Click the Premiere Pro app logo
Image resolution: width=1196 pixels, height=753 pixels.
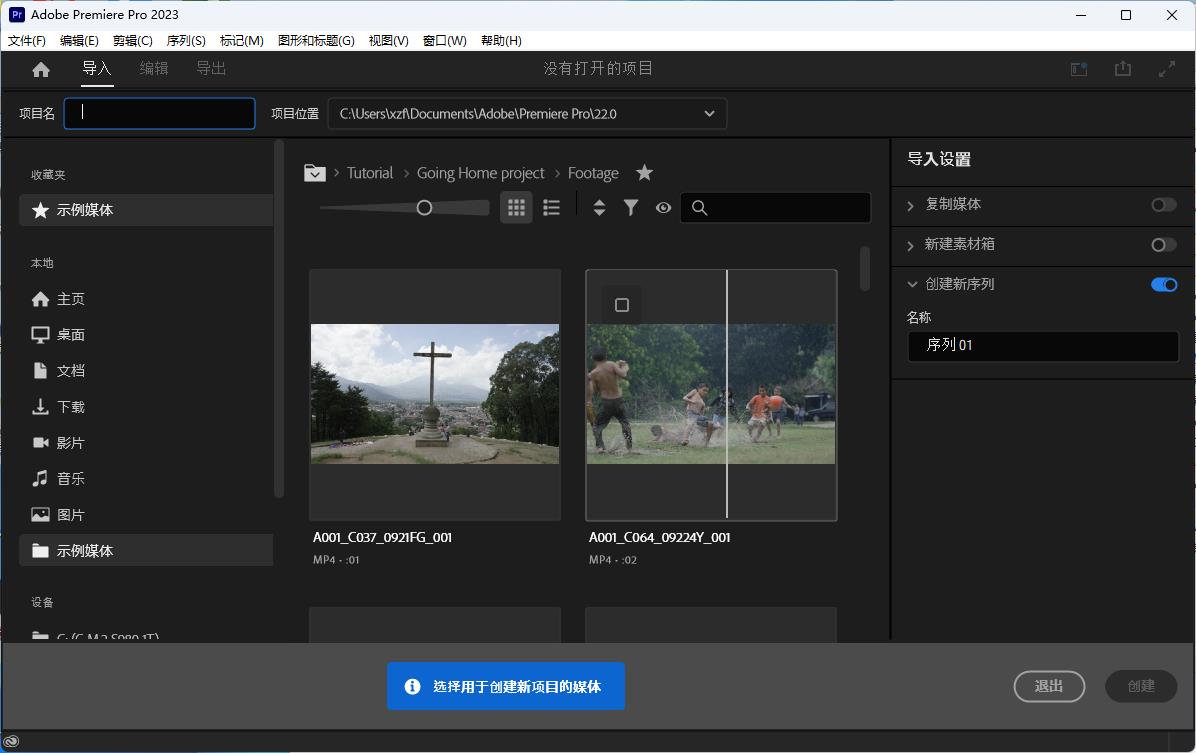point(17,14)
